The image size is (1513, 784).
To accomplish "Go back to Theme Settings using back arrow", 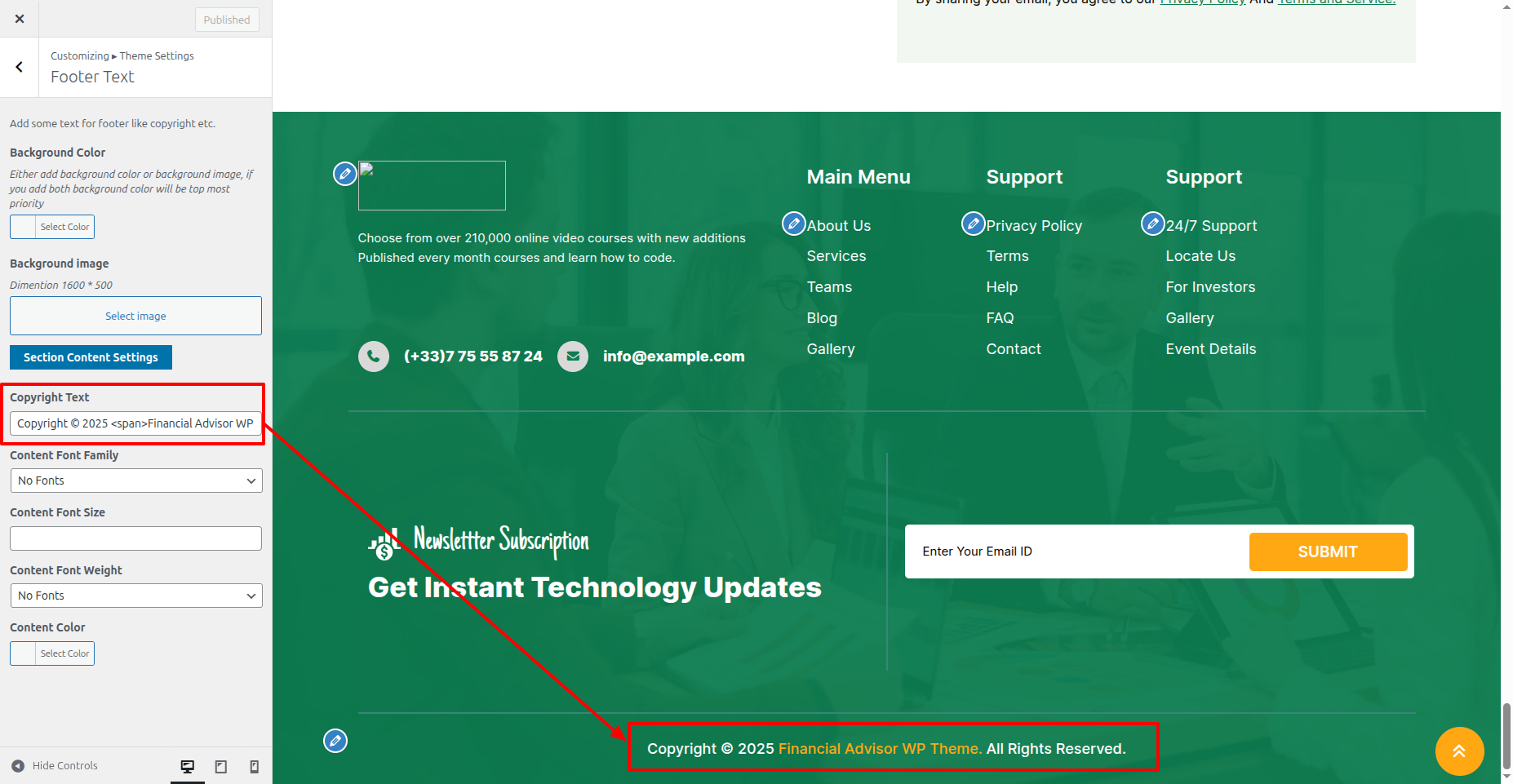I will [20, 67].
